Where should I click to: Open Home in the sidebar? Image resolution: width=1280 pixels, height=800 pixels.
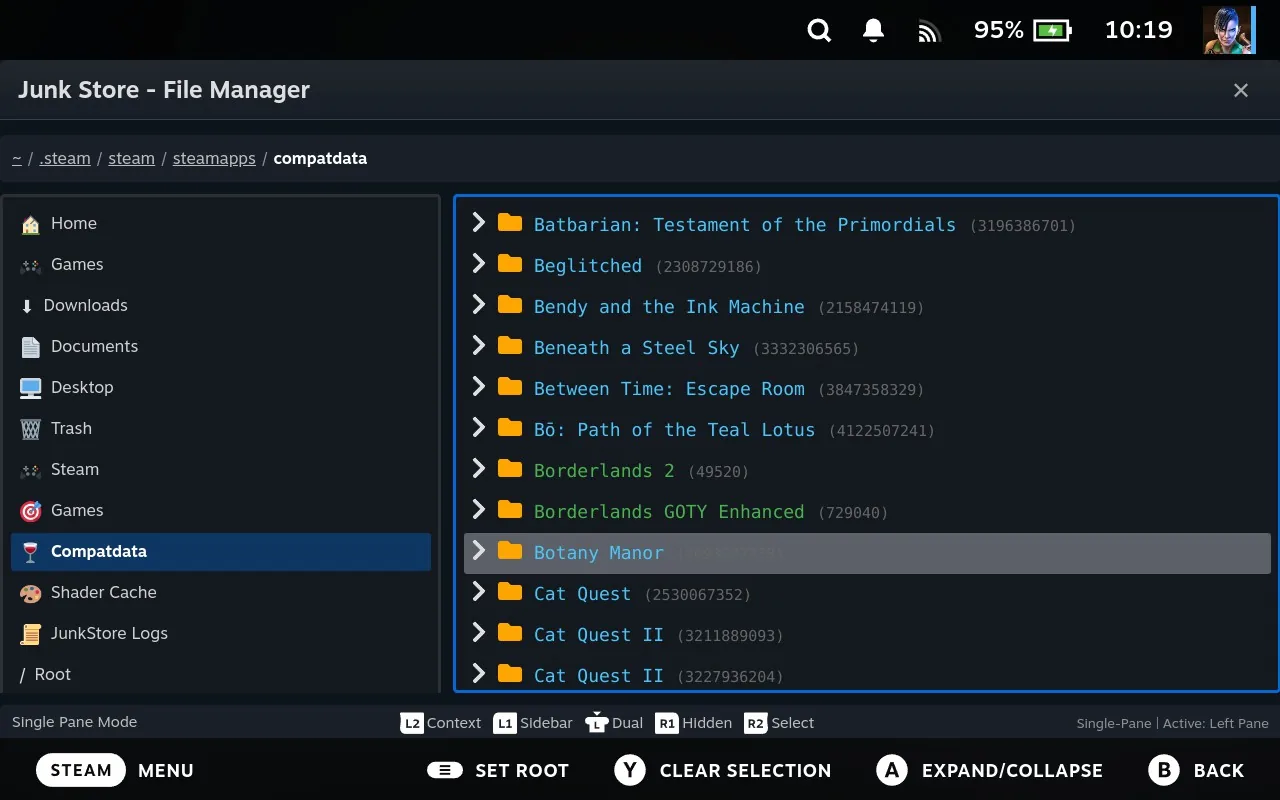[221, 224]
